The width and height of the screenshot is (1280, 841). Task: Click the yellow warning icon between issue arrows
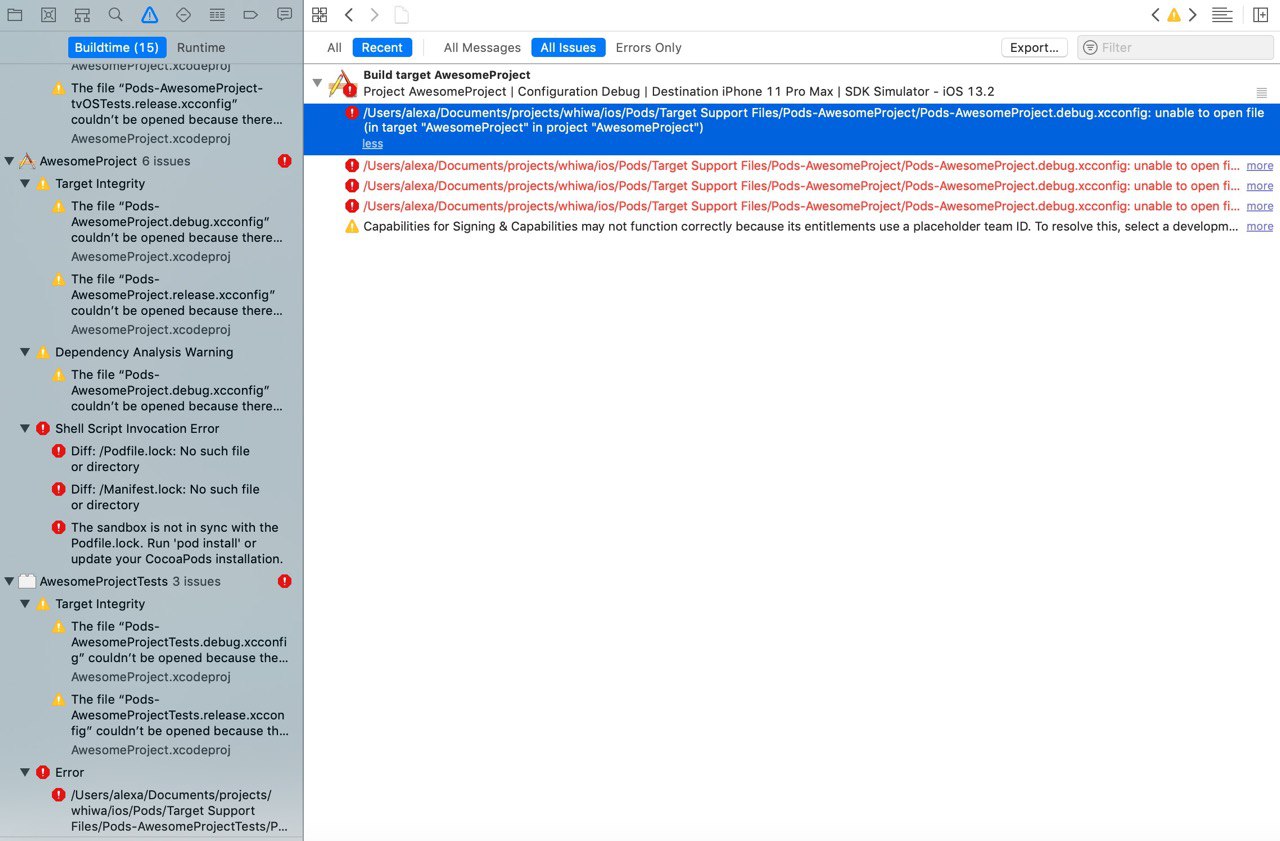coord(1174,15)
